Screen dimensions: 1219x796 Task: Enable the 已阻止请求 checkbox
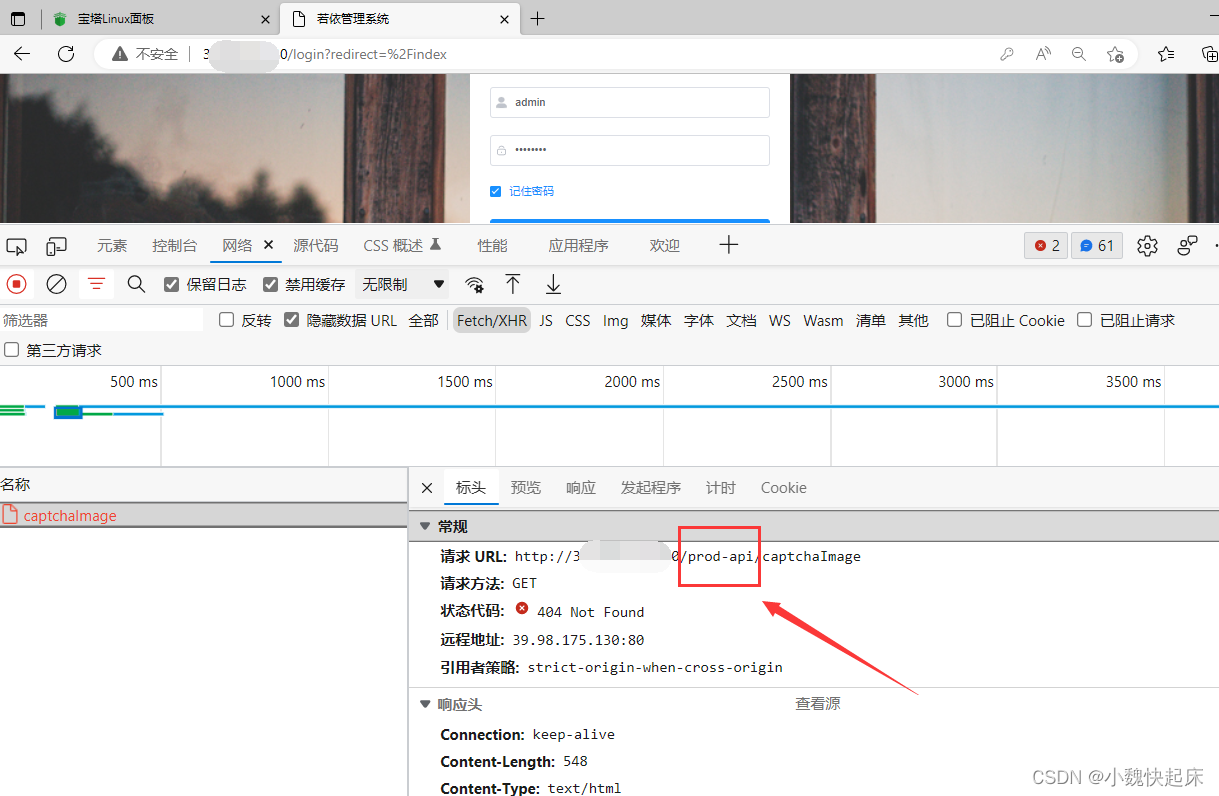point(1084,320)
